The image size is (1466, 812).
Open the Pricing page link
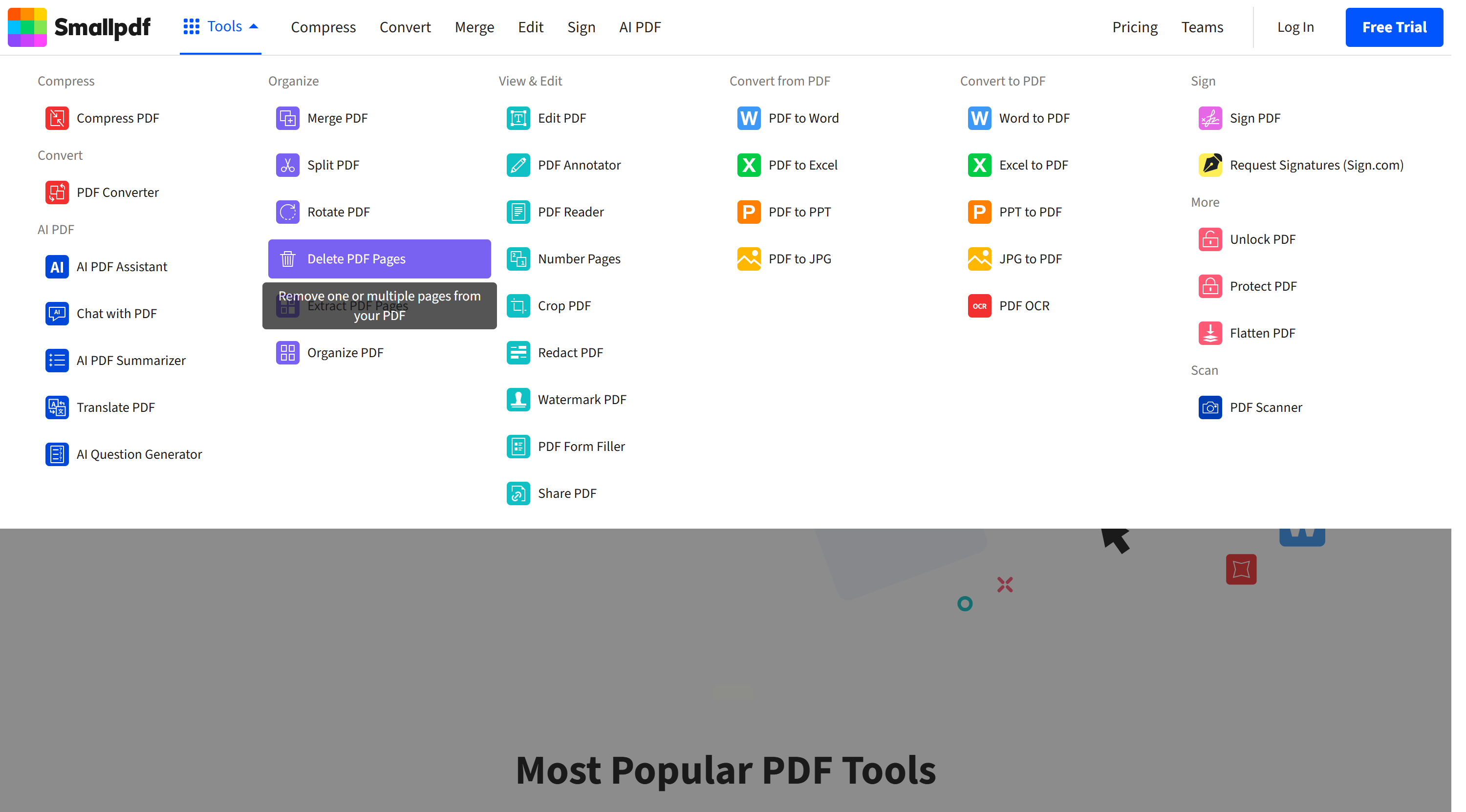click(x=1134, y=27)
